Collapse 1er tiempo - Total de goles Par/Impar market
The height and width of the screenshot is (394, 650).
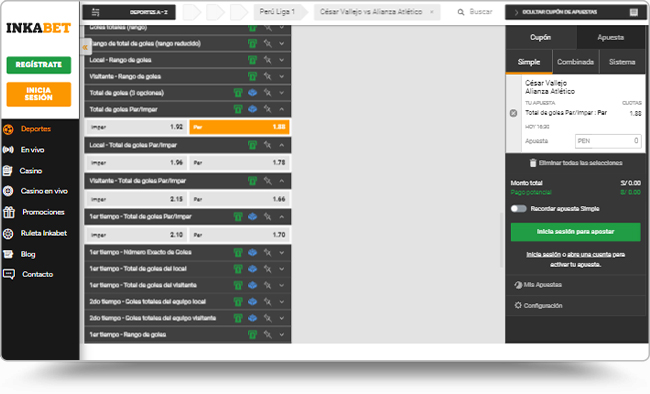pyautogui.click(x=282, y=216)
